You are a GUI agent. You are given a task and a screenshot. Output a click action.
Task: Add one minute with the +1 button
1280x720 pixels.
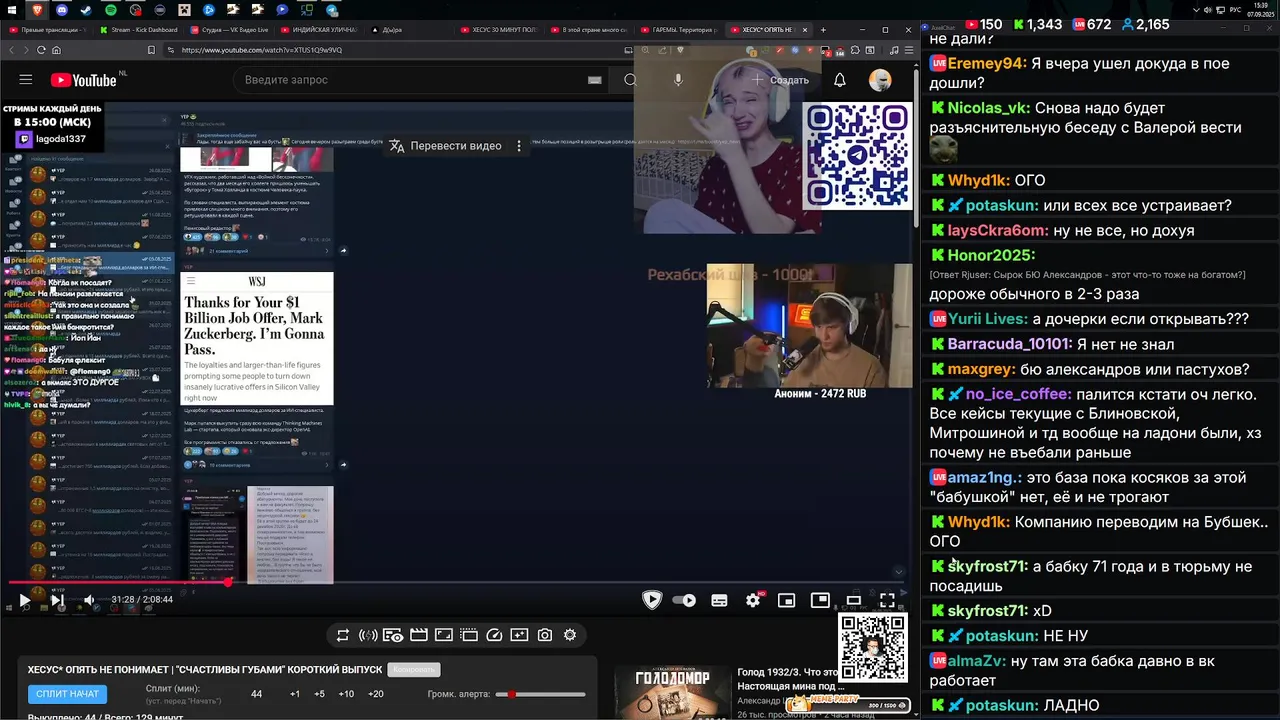point(295,694)
